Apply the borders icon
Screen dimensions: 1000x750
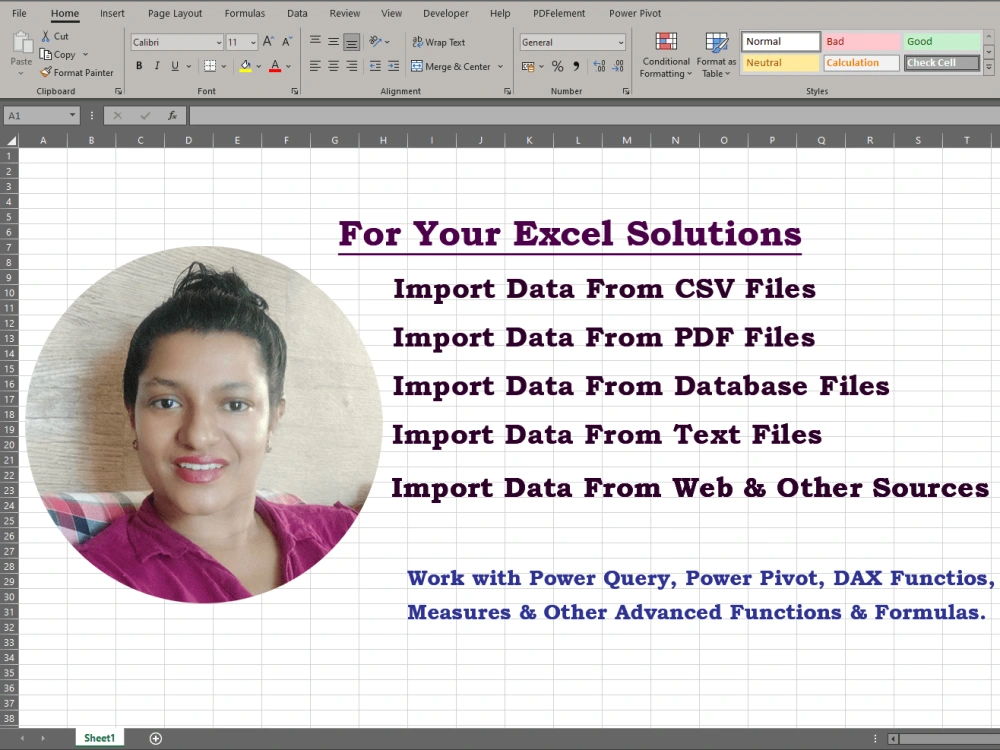point(210,66)
